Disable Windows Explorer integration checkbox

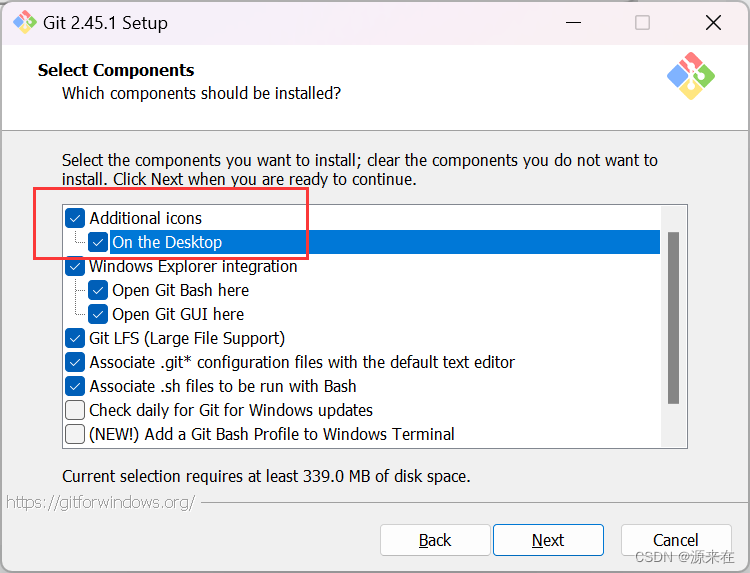(x=75, y=267)
